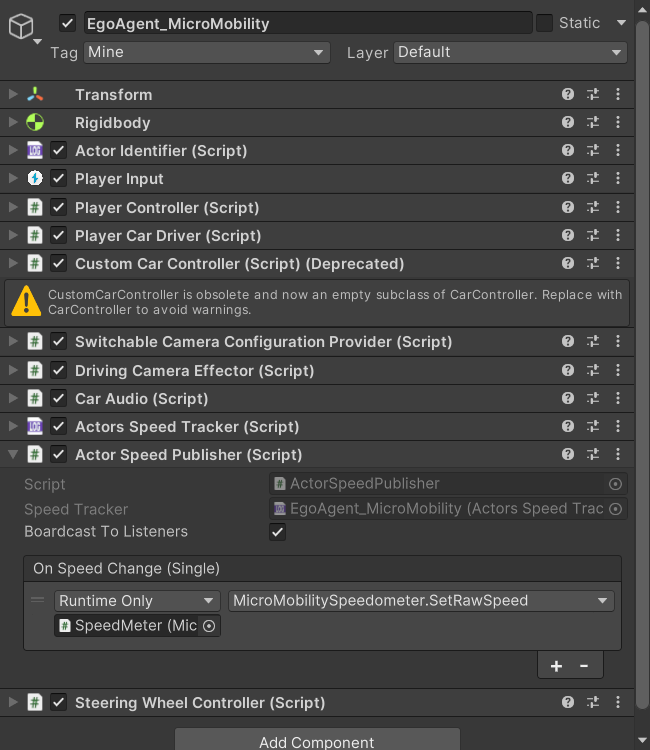Image resolution: width=650 pixels, height=750 pixels.
Task: Disable the Car Audio script
Action: click(58, 398)
